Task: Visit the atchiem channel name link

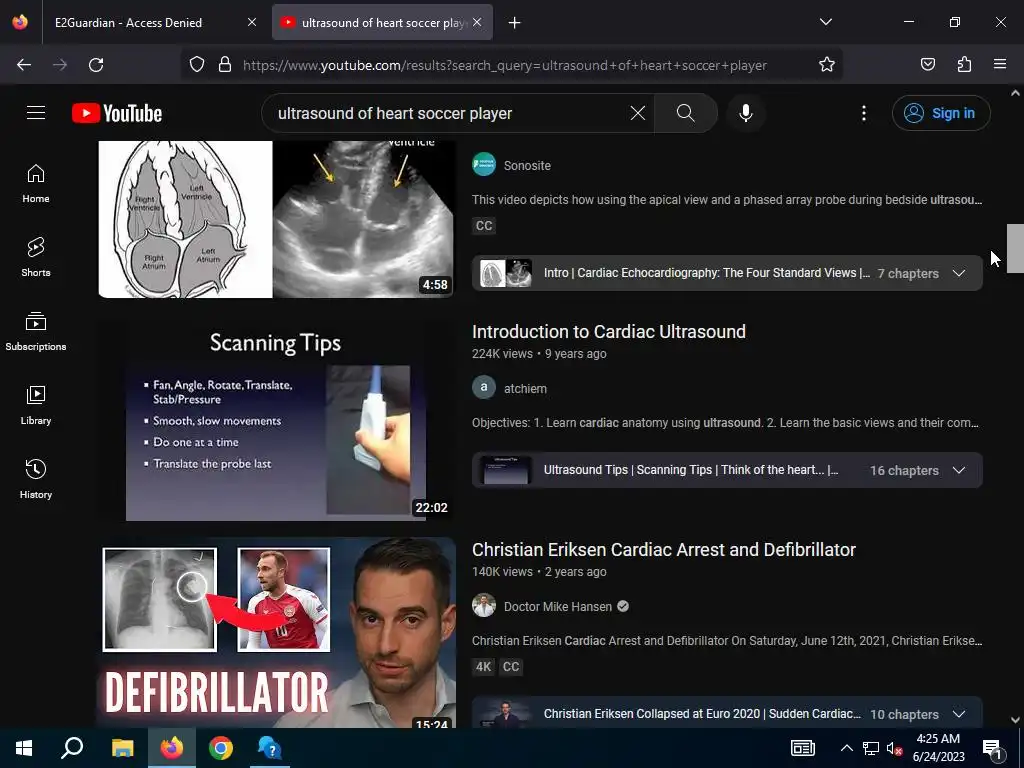Action: tap(525, 389)
